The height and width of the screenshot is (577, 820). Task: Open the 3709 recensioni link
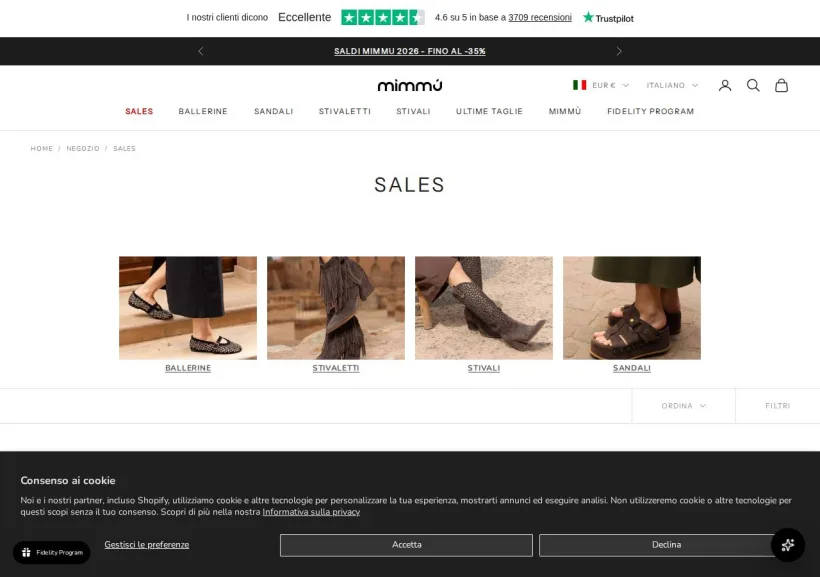[x=540, y=17]
